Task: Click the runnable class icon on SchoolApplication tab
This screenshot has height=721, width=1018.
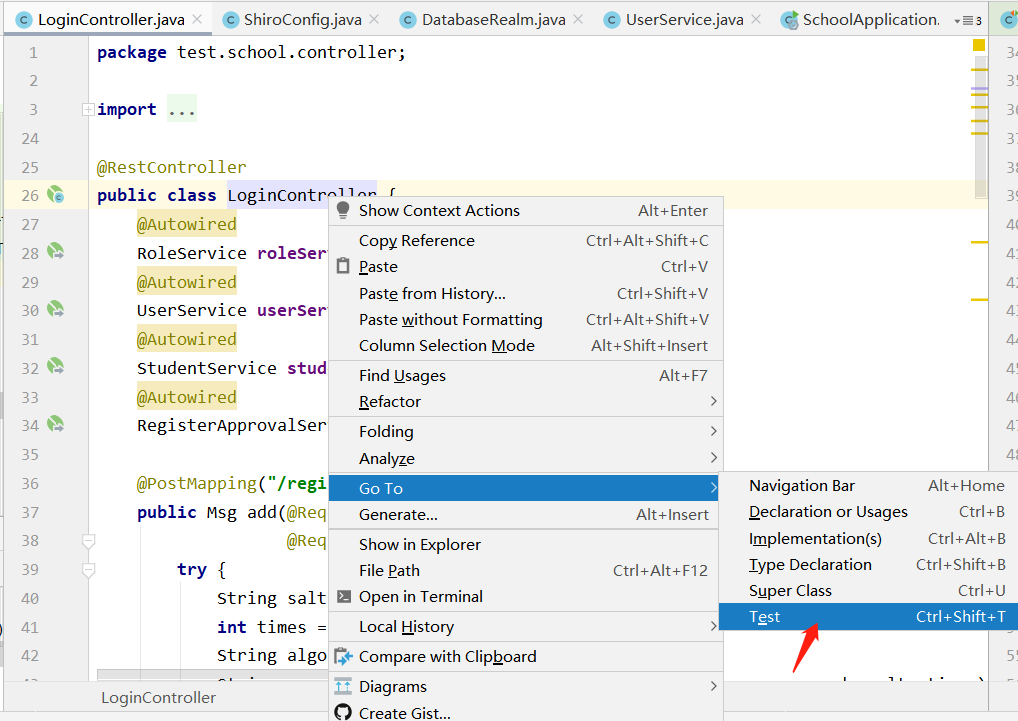Action: [x=789, y=21]
